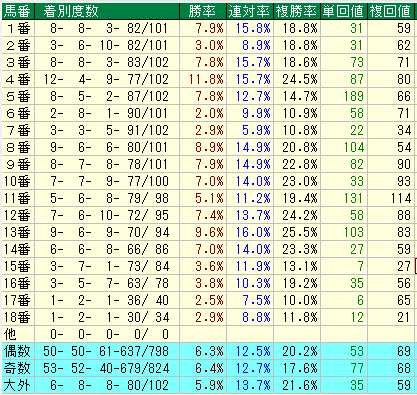Sort by the 連対率 column header
The height and width of the screenshot is (395, 417).
click(x=250, y=11)
